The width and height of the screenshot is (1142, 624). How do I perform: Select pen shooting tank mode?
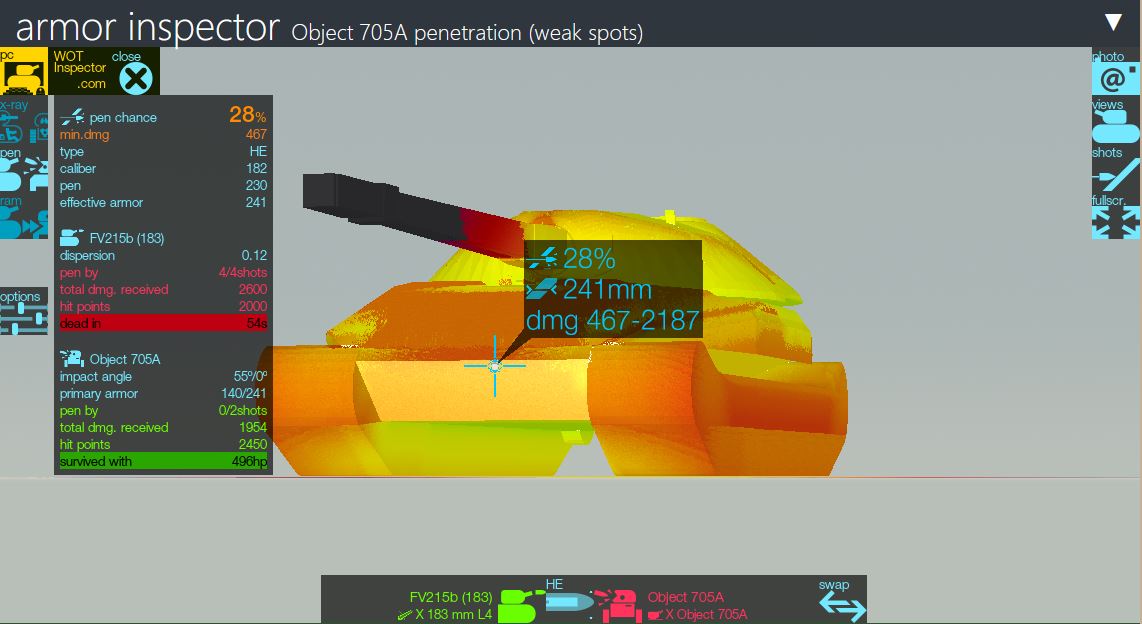[x=10, y=175]
